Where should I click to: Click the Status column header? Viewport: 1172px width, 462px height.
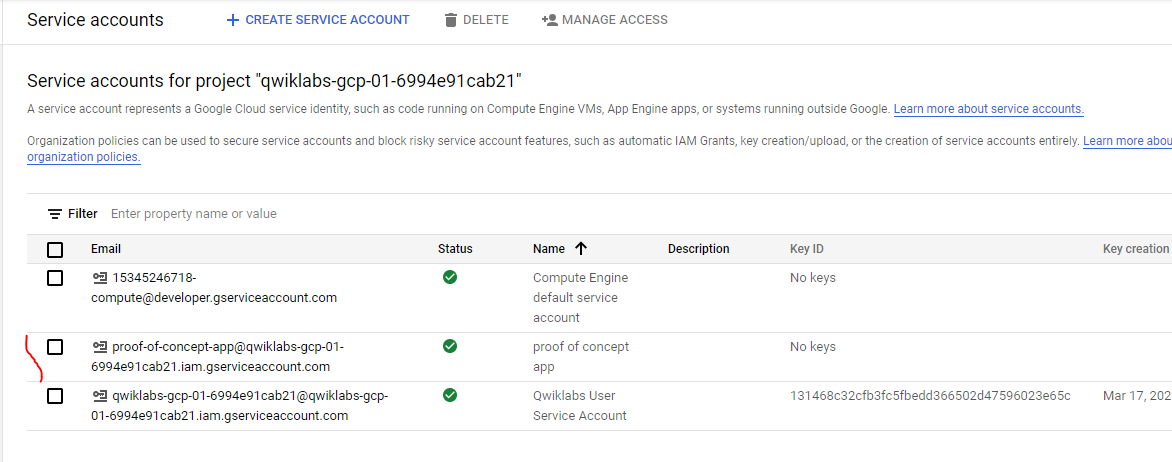[455, 249]
